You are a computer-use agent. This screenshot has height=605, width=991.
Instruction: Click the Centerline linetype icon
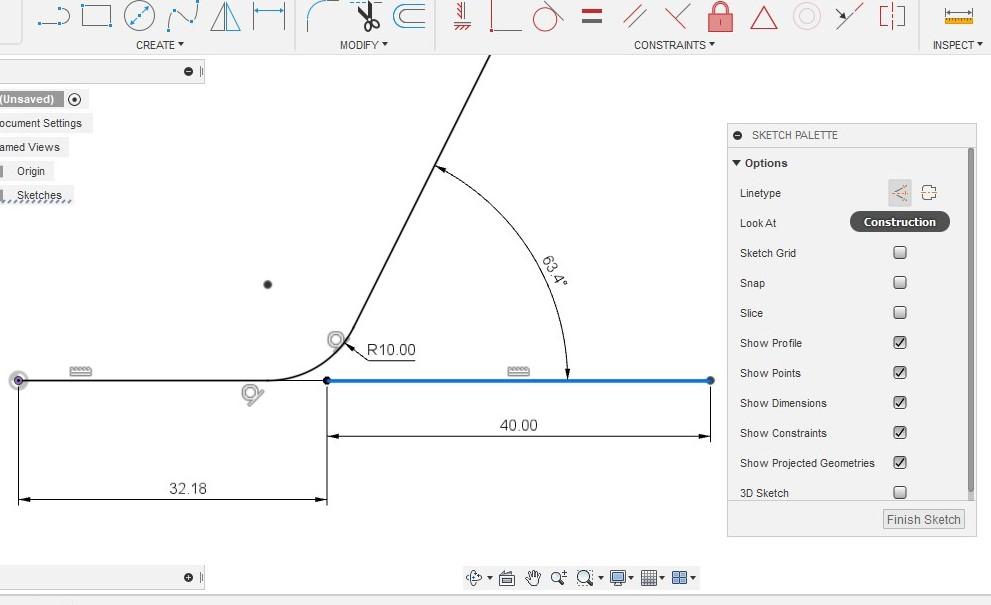click(928, 192)
